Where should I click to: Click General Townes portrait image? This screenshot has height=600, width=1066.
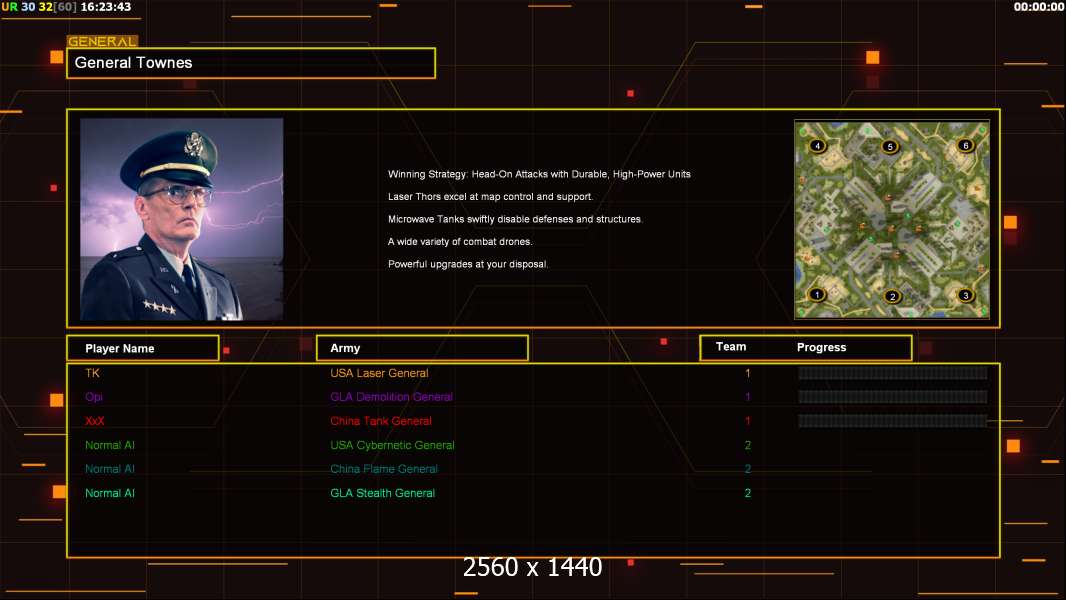click(182, 219)
